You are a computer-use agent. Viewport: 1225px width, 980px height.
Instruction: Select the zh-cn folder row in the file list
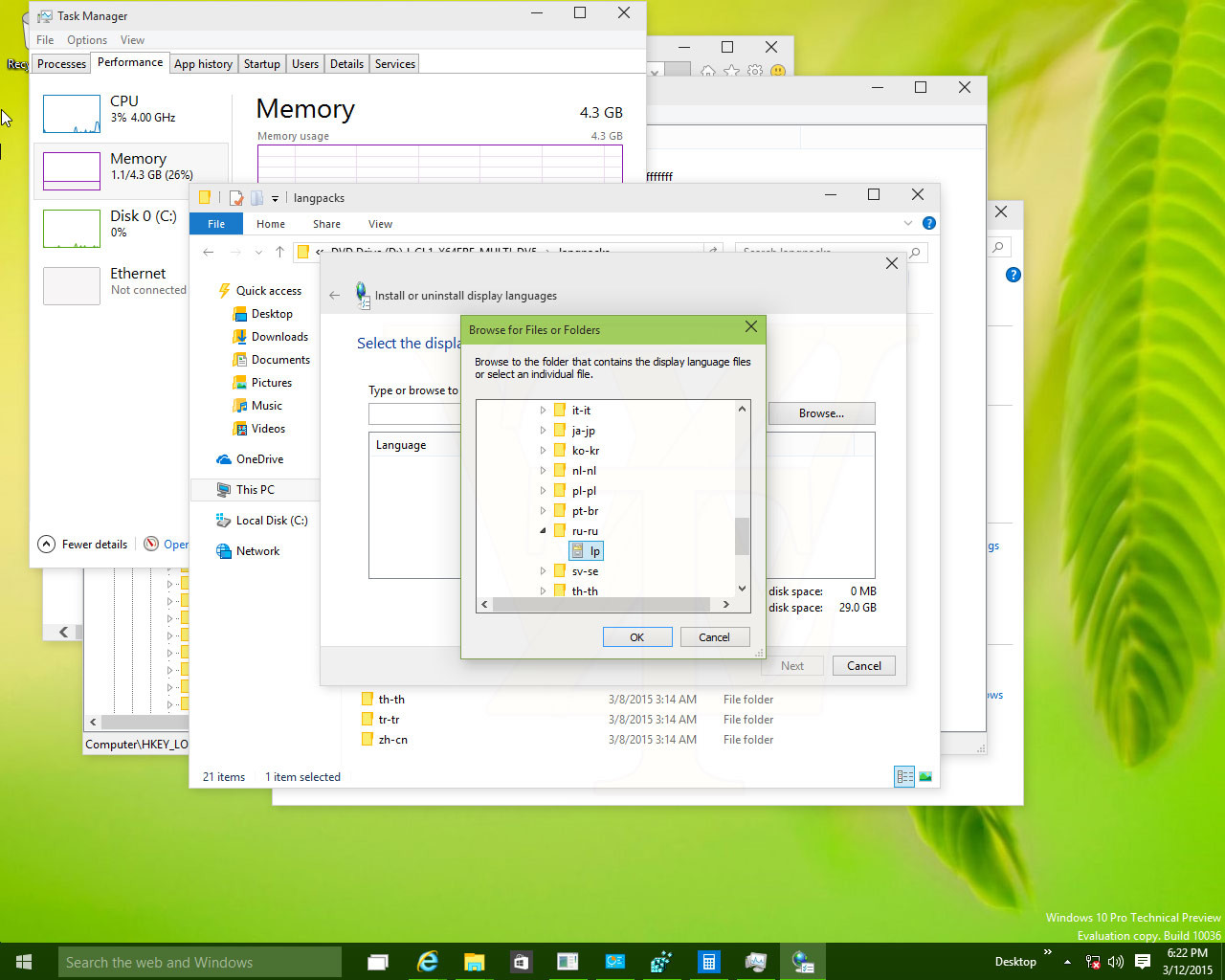click(x=567, y=740)
